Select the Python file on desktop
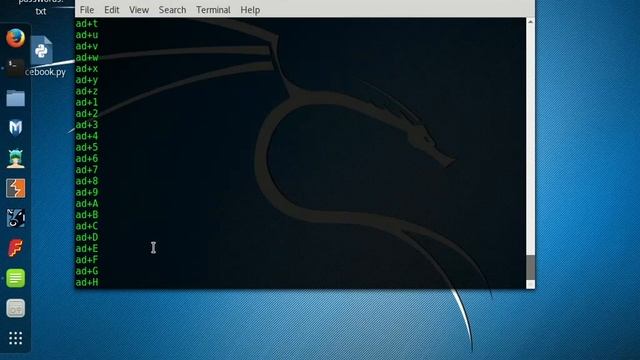The height and width of the screenshot is (360, 640). 41,50
